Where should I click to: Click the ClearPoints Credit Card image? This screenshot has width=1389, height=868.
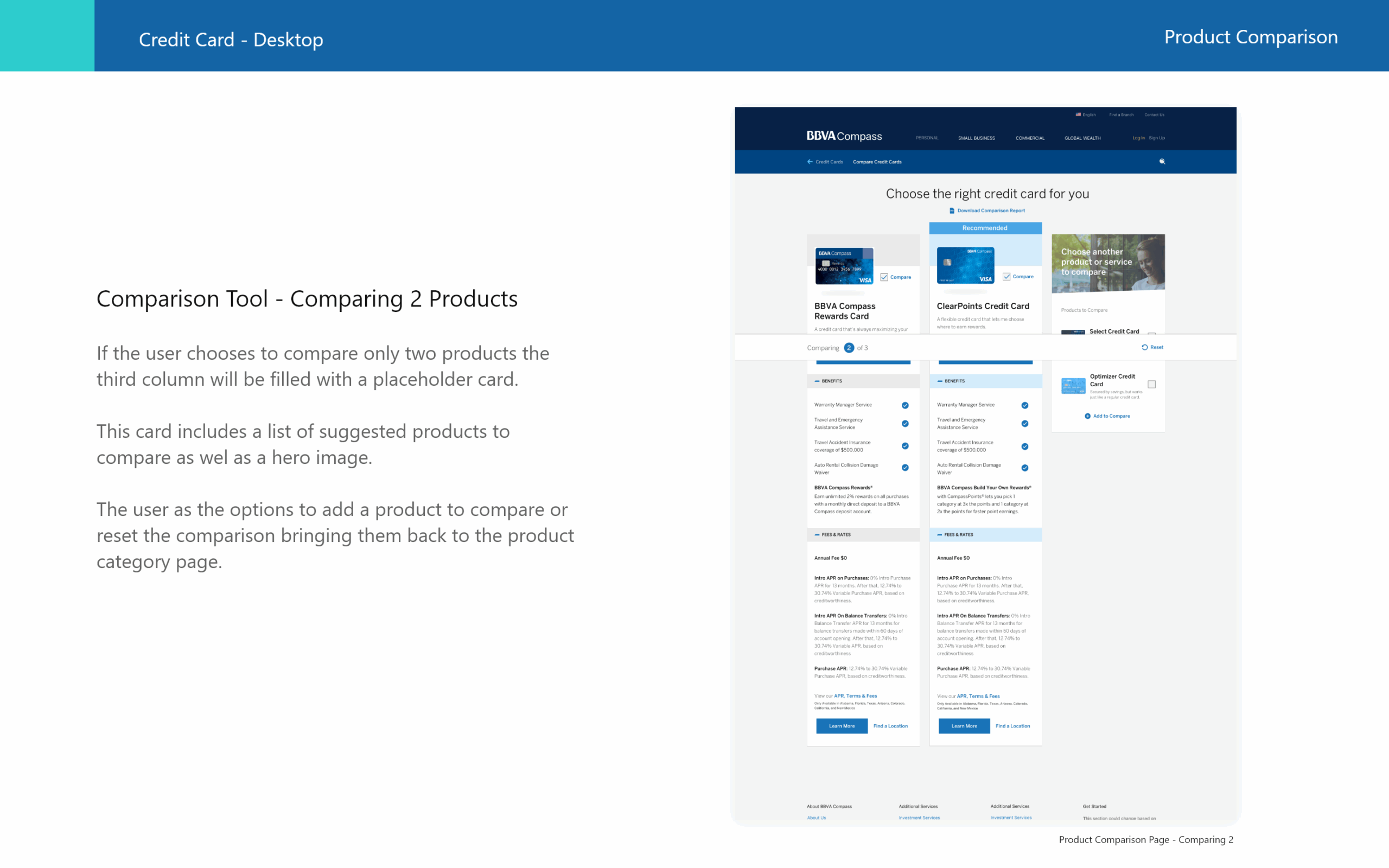click(965, 265)
